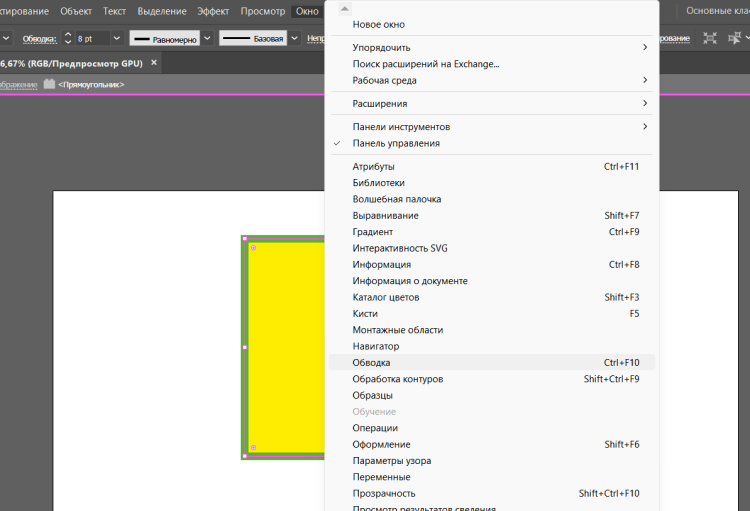750x511 pixels.
Task: Open the Просмотр menu
Action: coord(263,11)
